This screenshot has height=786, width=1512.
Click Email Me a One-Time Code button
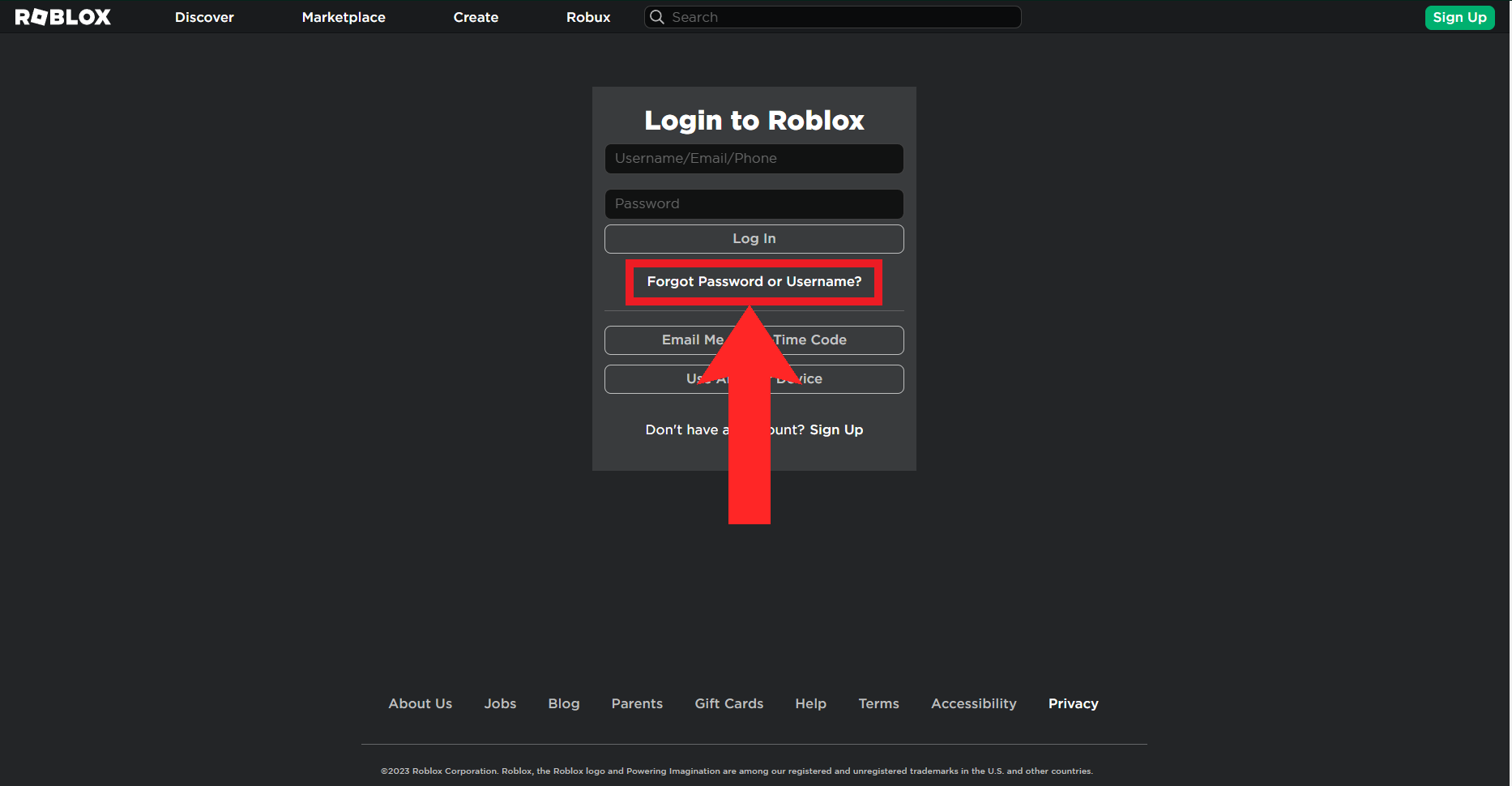pyautogui.click(x=754, y=340)
